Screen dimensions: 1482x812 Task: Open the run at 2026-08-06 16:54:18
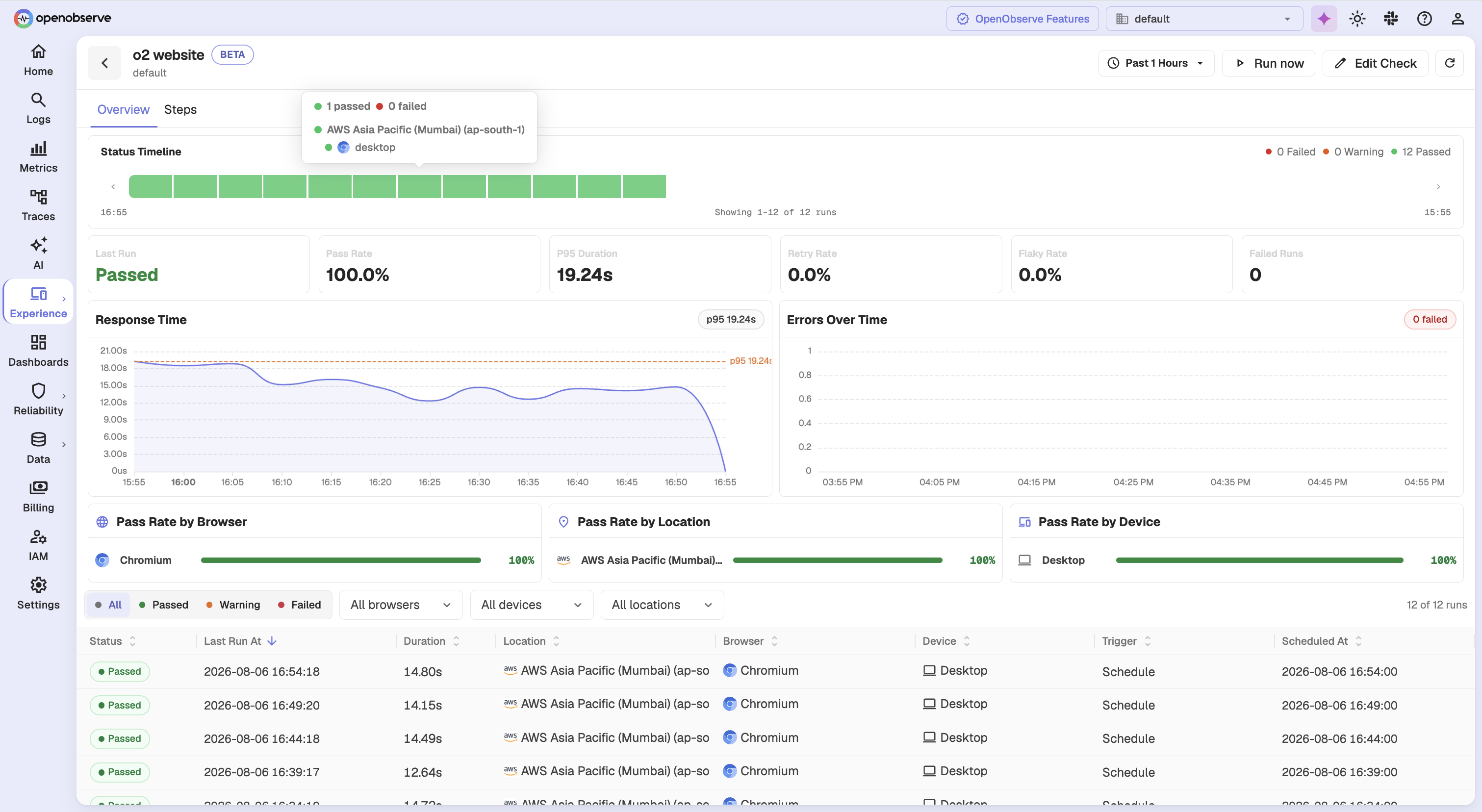(x=775, y=671)
